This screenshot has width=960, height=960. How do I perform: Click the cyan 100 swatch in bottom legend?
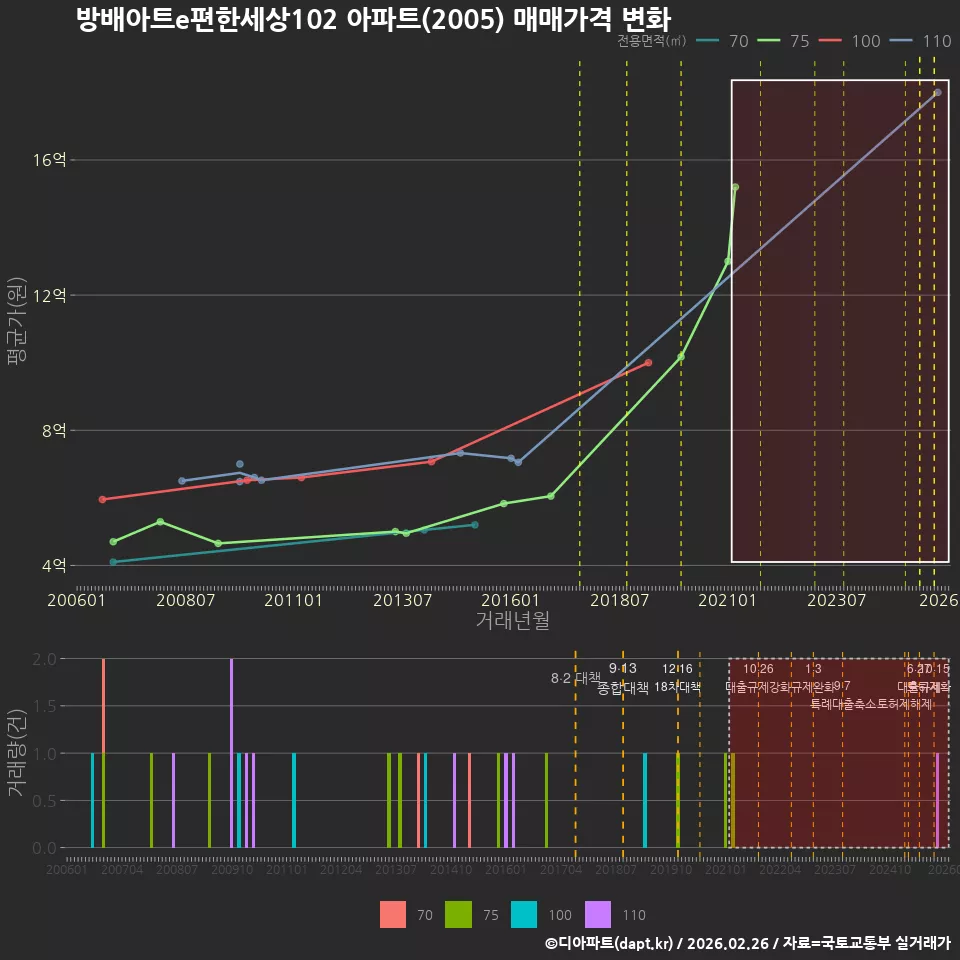(x=523, y=915)
